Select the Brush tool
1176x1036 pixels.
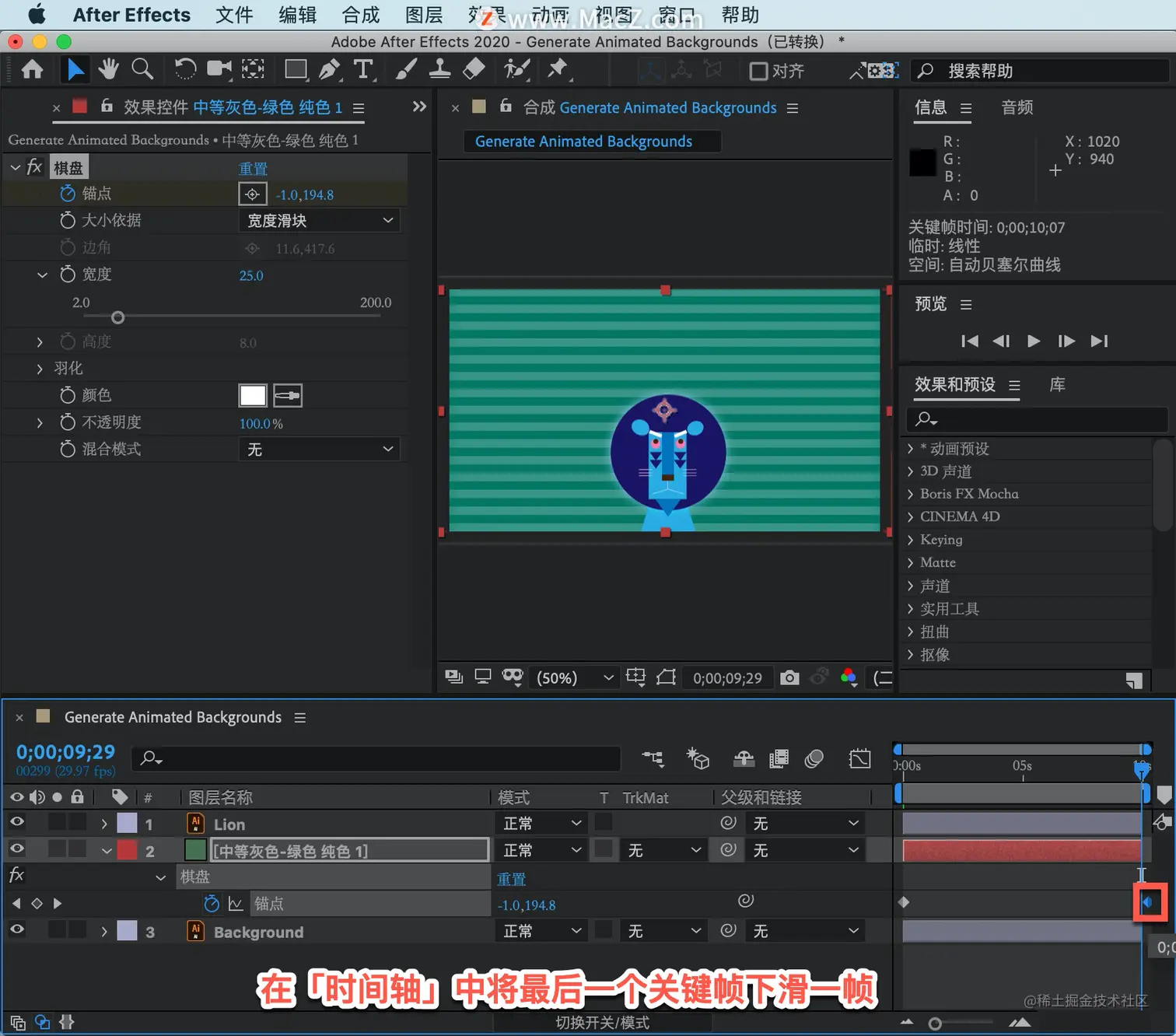405,70
